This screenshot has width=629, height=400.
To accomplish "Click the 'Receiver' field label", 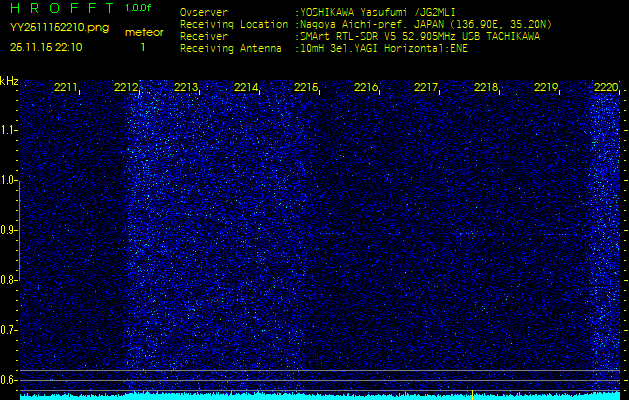I will point(204,37).
